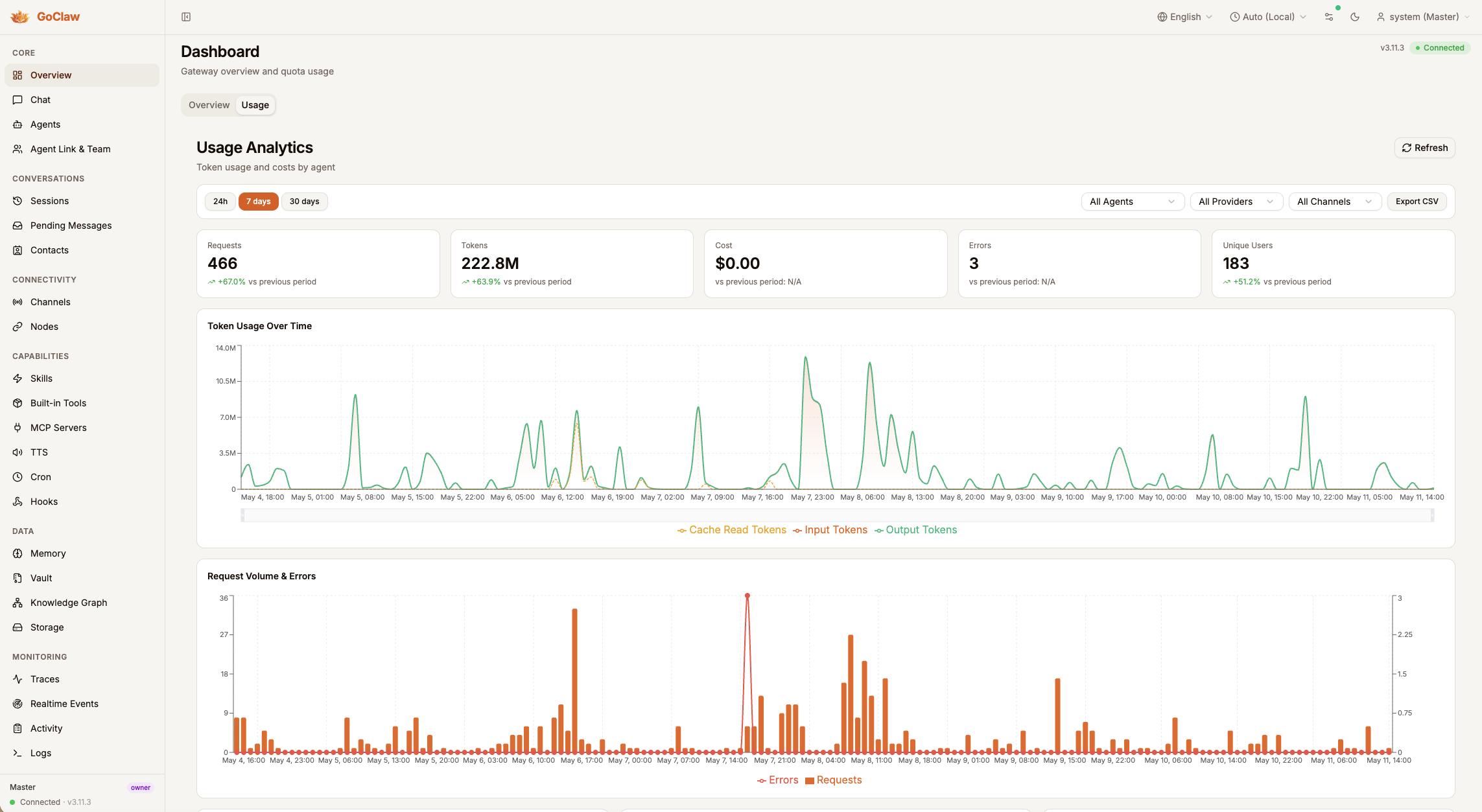This screenshot has width=1482, height=812.
Task: Open the Overview sidebar icon
Action: [x=18, y=75]
